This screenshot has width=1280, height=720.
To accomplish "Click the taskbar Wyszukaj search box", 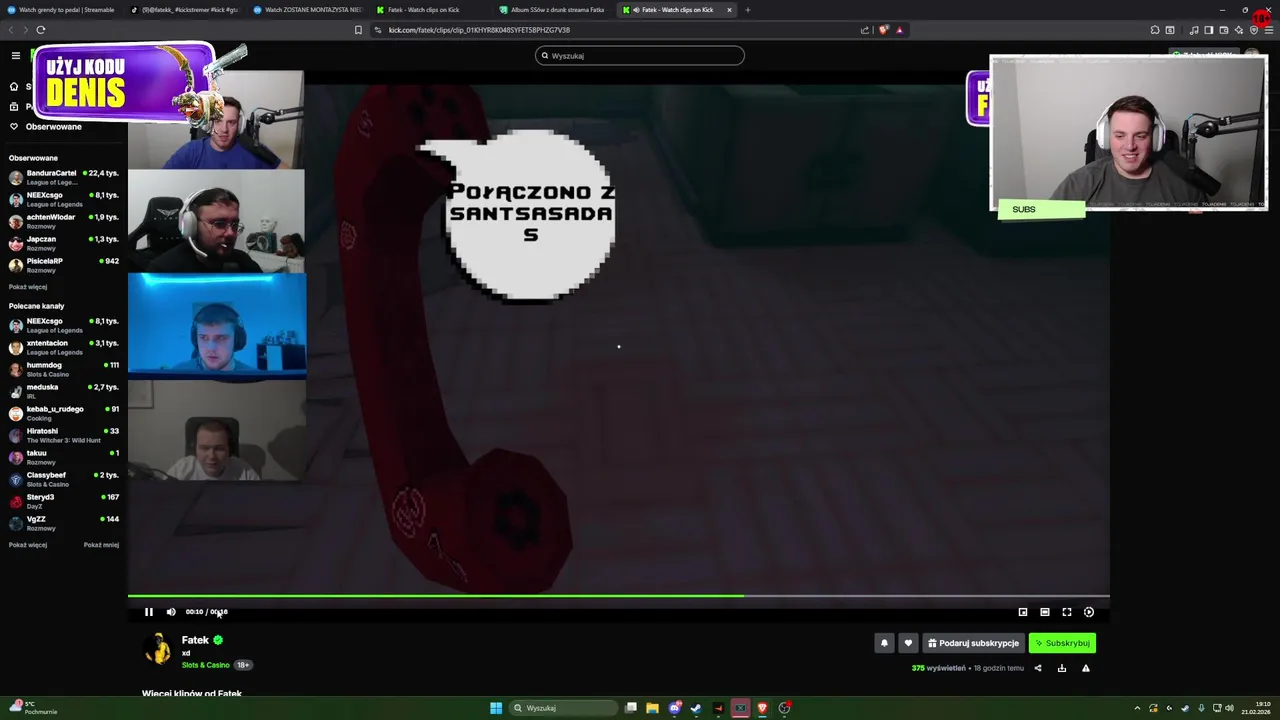I will coord(563,708).
